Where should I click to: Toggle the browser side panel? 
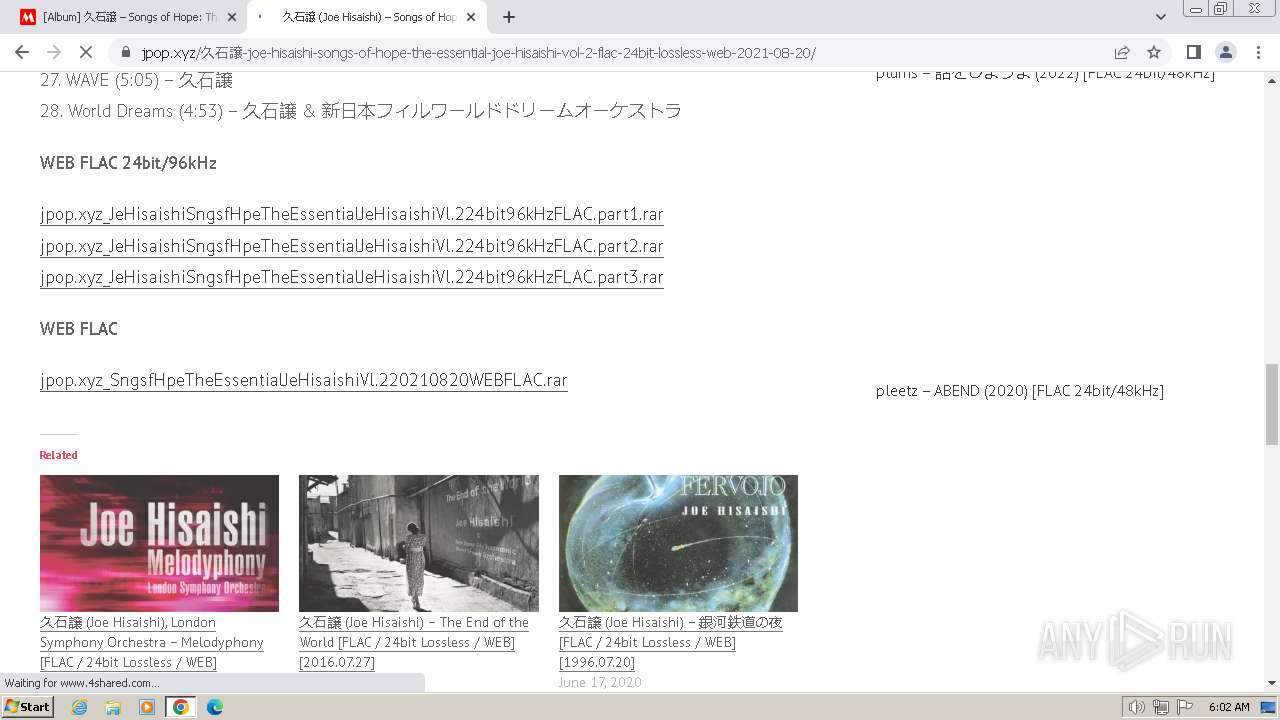tap(1194, 52)
